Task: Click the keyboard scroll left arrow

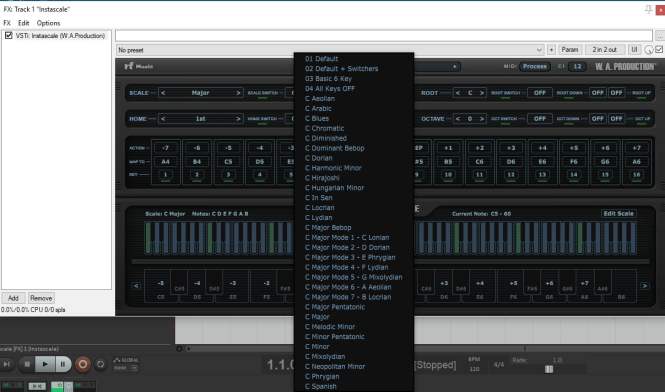Action: (136, 286)
